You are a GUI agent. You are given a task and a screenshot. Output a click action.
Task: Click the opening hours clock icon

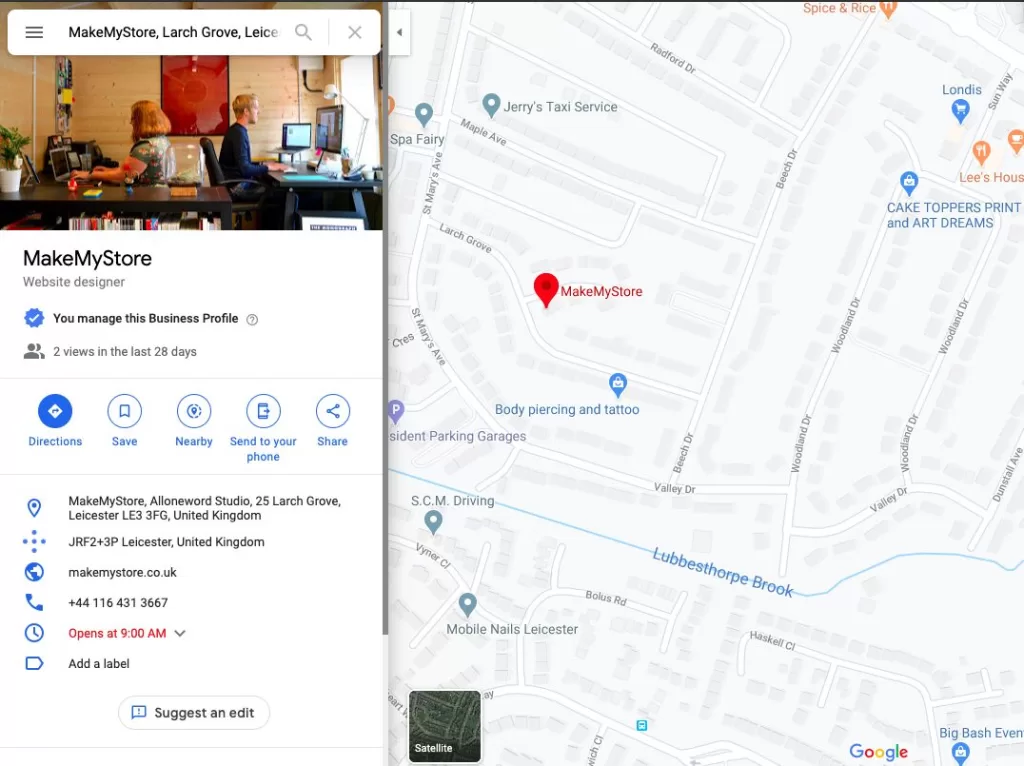click(x=34, y=633)
